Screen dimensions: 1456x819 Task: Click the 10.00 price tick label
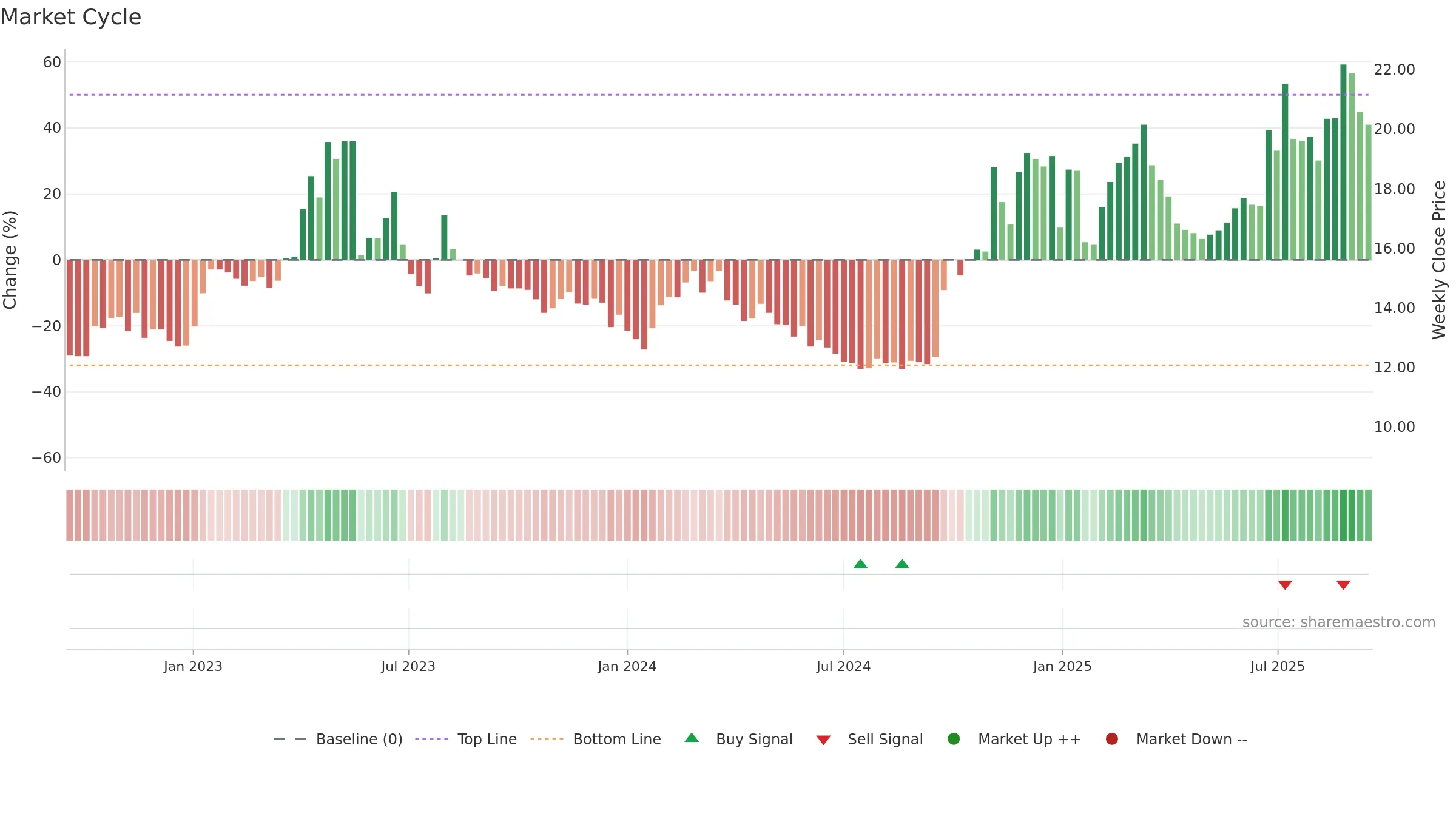(1394, 426)
